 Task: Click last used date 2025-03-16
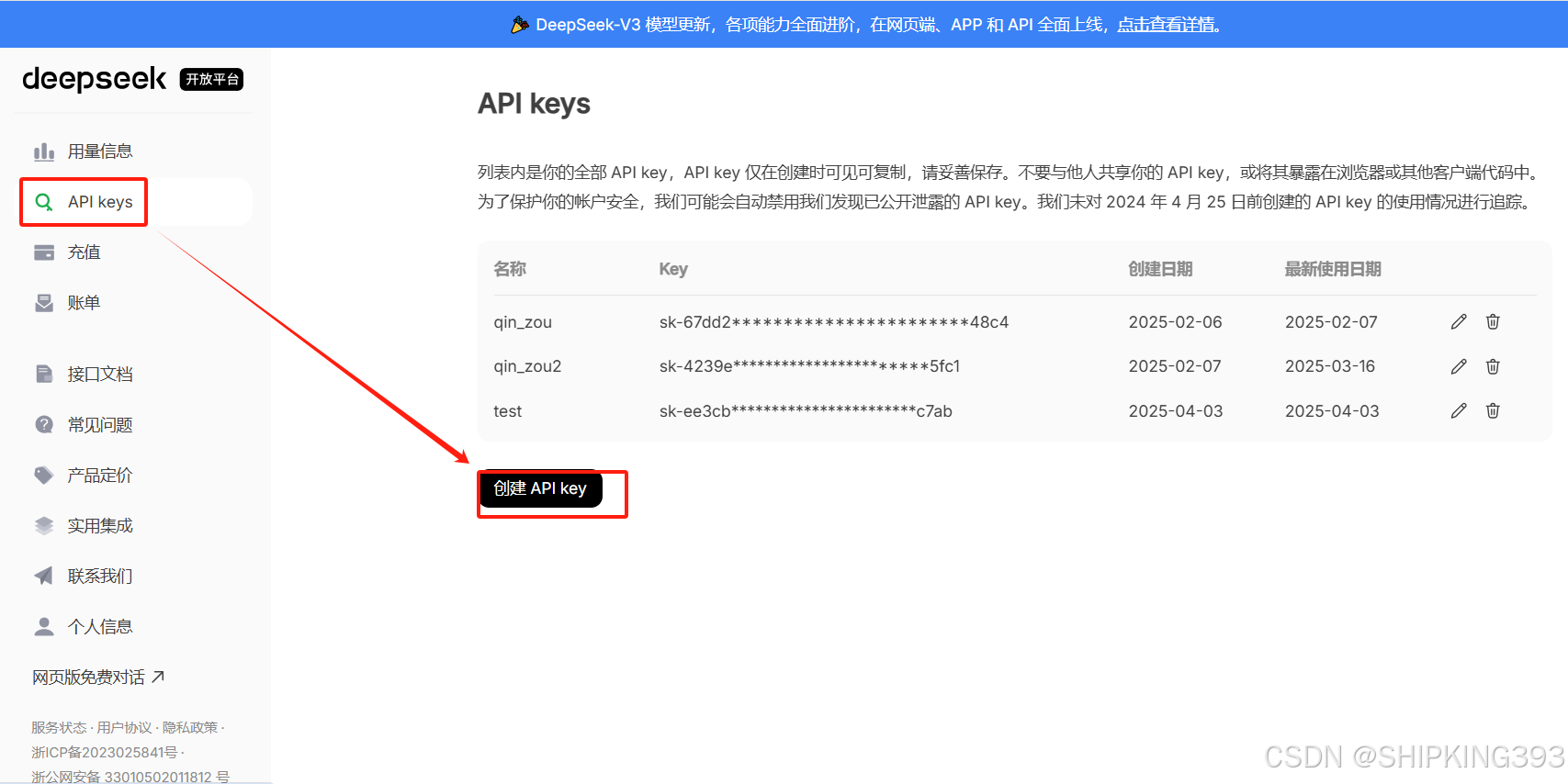1330,366
